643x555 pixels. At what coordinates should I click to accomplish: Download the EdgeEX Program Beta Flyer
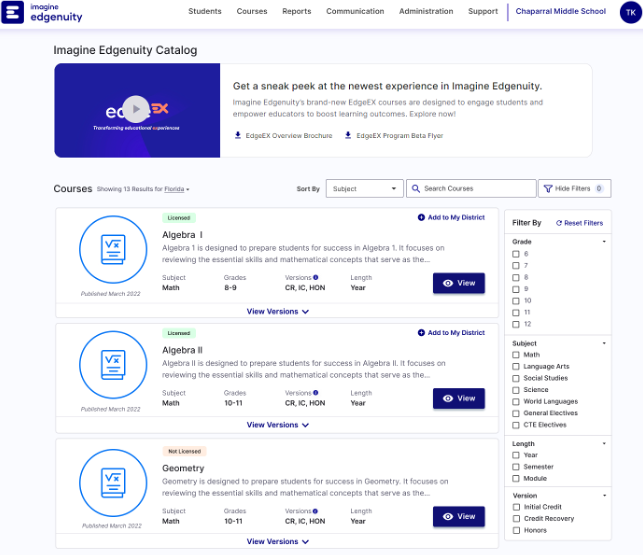[x=393, y=135]
